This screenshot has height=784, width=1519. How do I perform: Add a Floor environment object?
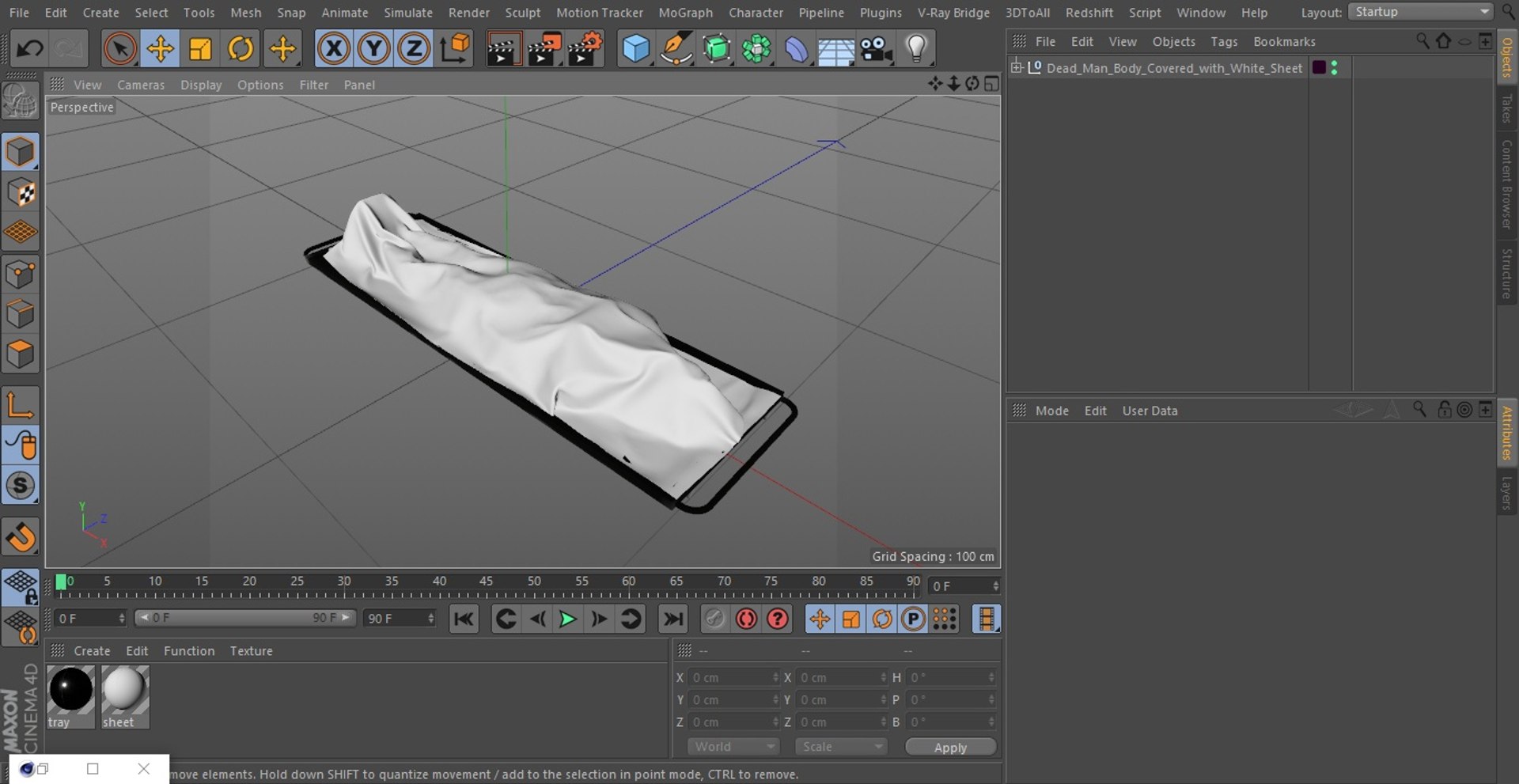point(835,49)
